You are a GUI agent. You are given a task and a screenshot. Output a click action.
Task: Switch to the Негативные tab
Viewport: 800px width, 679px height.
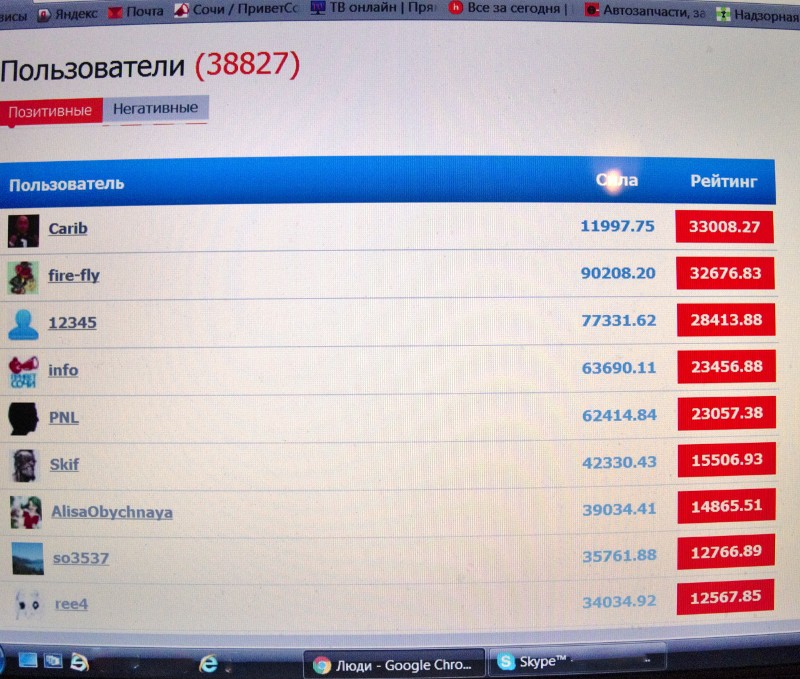(155, 109)
